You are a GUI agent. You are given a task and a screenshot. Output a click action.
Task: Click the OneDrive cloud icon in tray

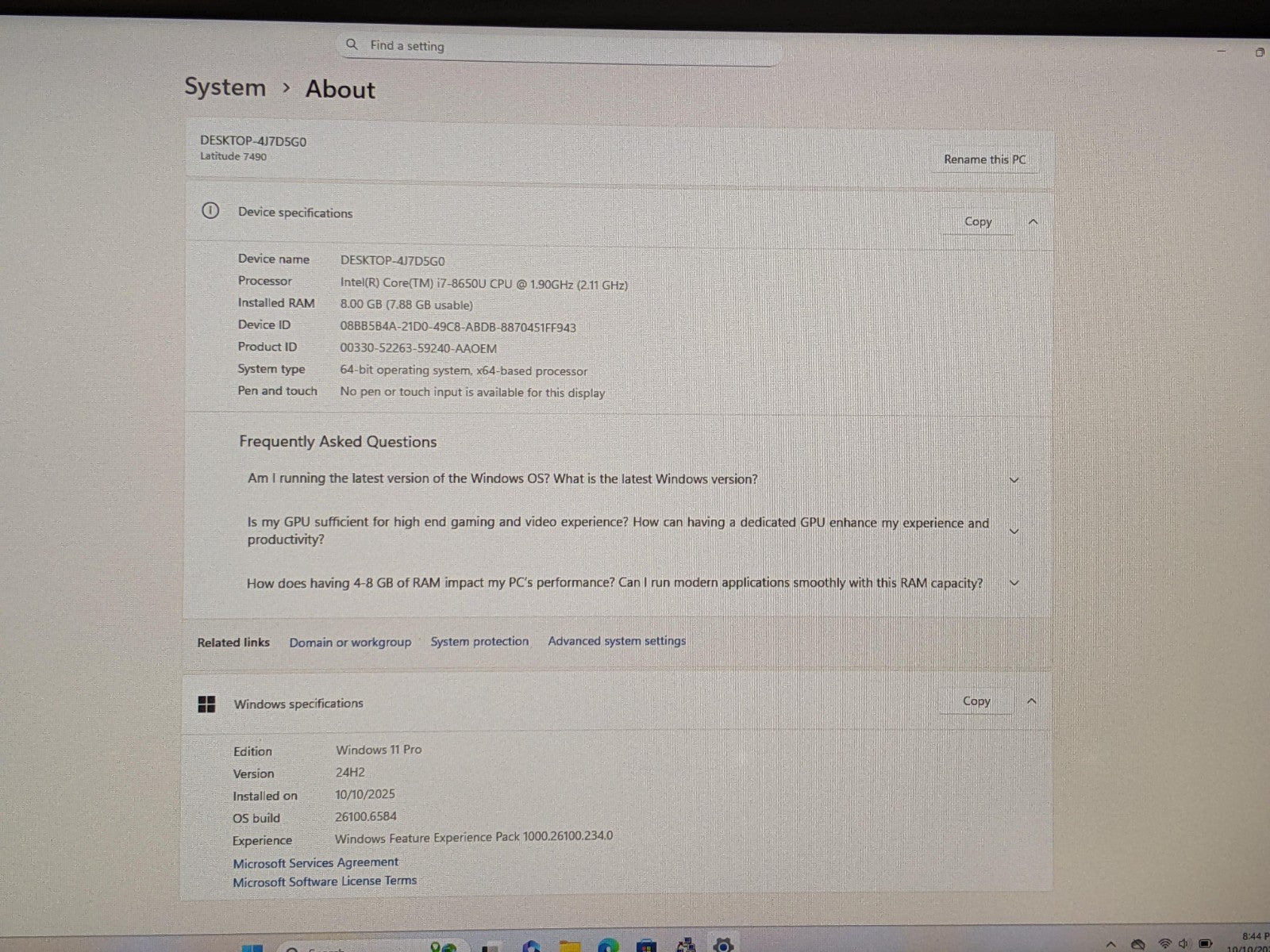click(1137, 944)
